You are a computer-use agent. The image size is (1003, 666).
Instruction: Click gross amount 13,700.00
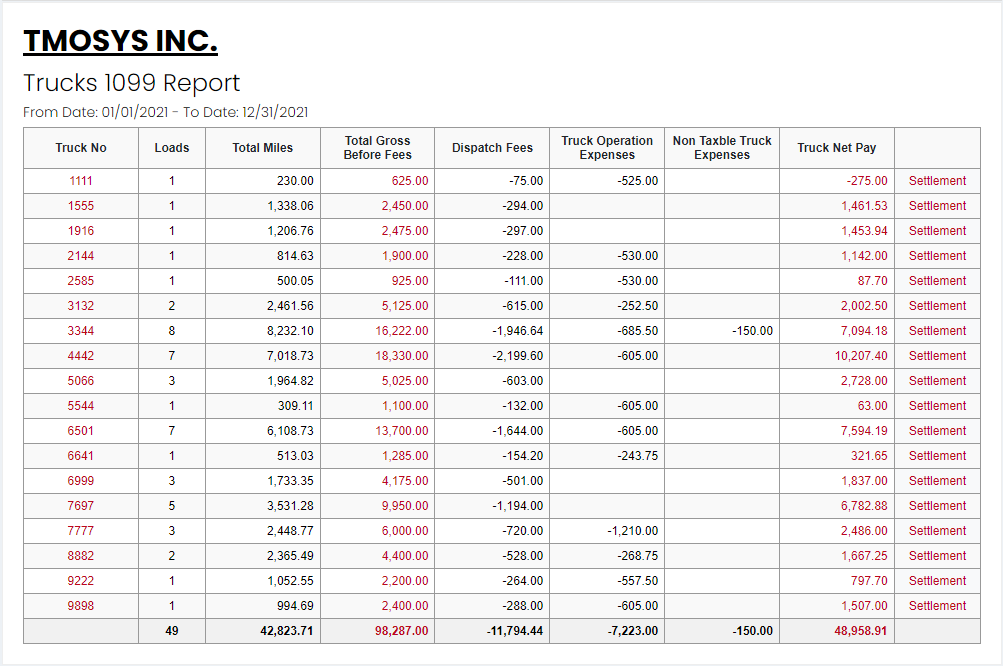click(x=402, y=431)
